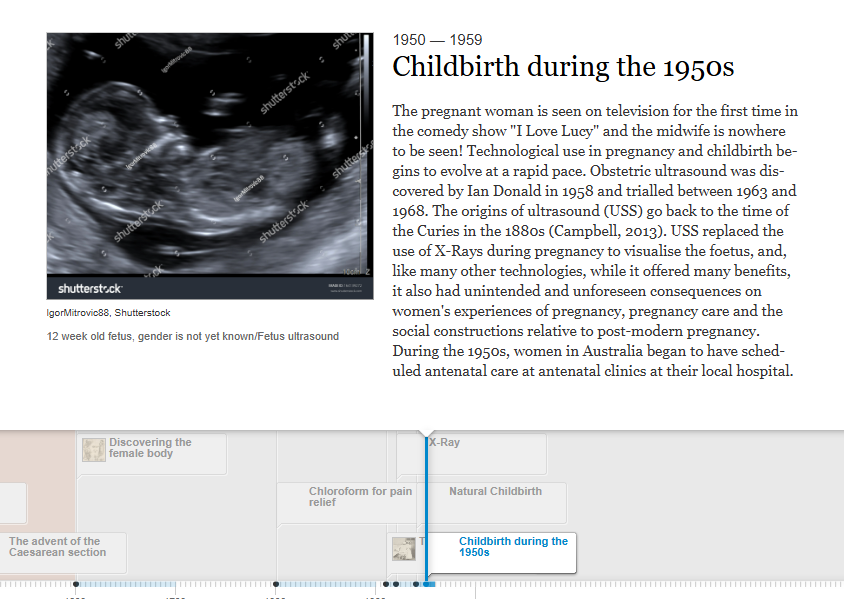The image size is (844, 599).
Task: Click the active 'Childbirth during the 1950s' marker
Action: pyautogui.click(x=513, y=547)
